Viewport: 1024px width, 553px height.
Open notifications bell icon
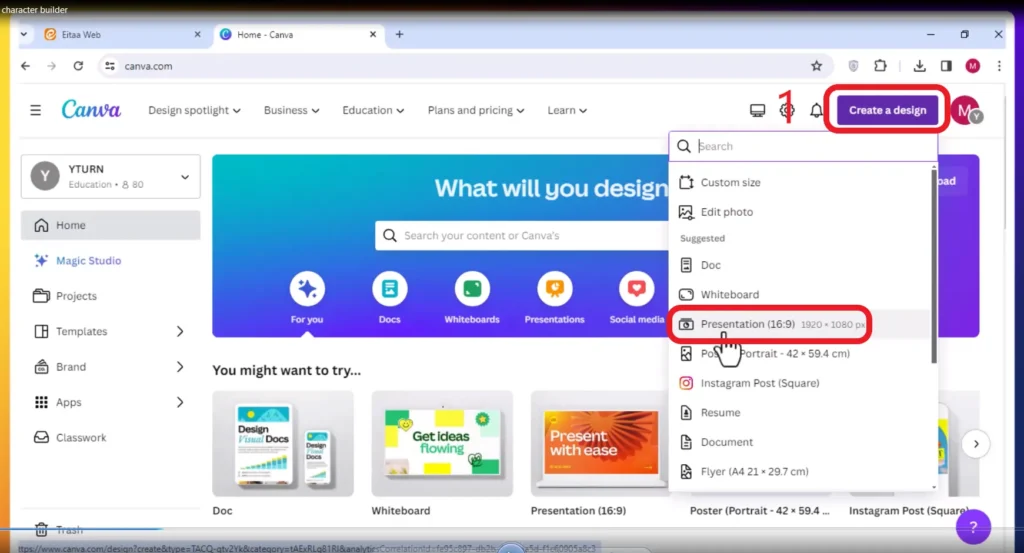816,110
